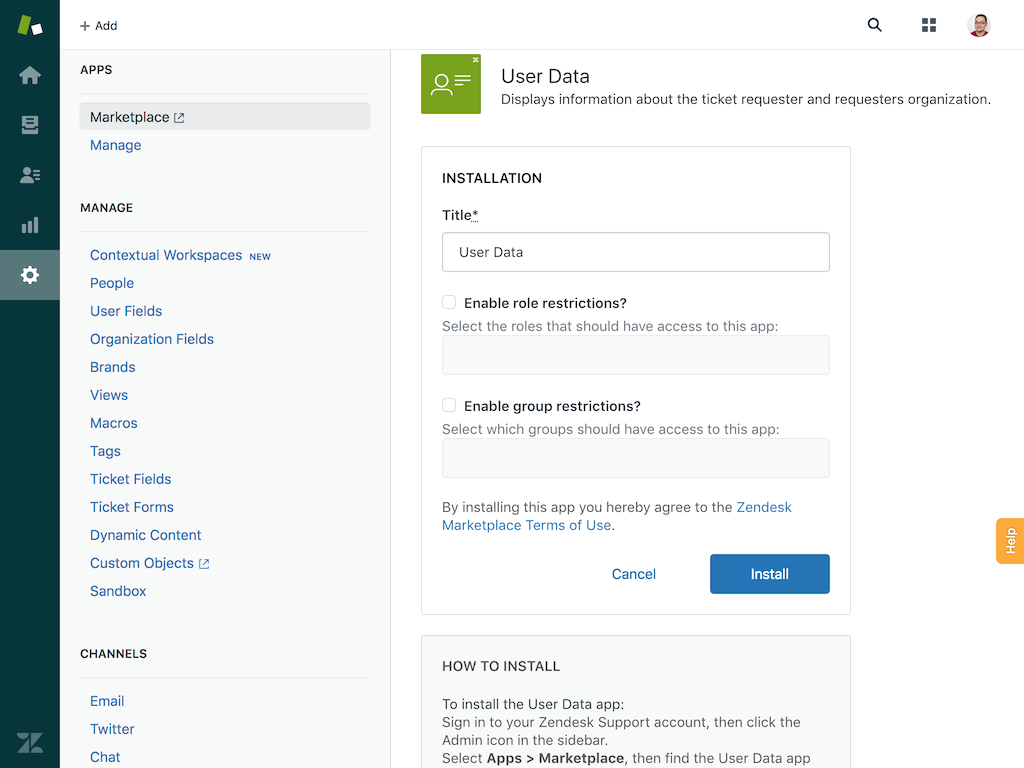Open the Zendesk product switcher icon
Screen dimensions: 1024x768
[x=30, y=25]
